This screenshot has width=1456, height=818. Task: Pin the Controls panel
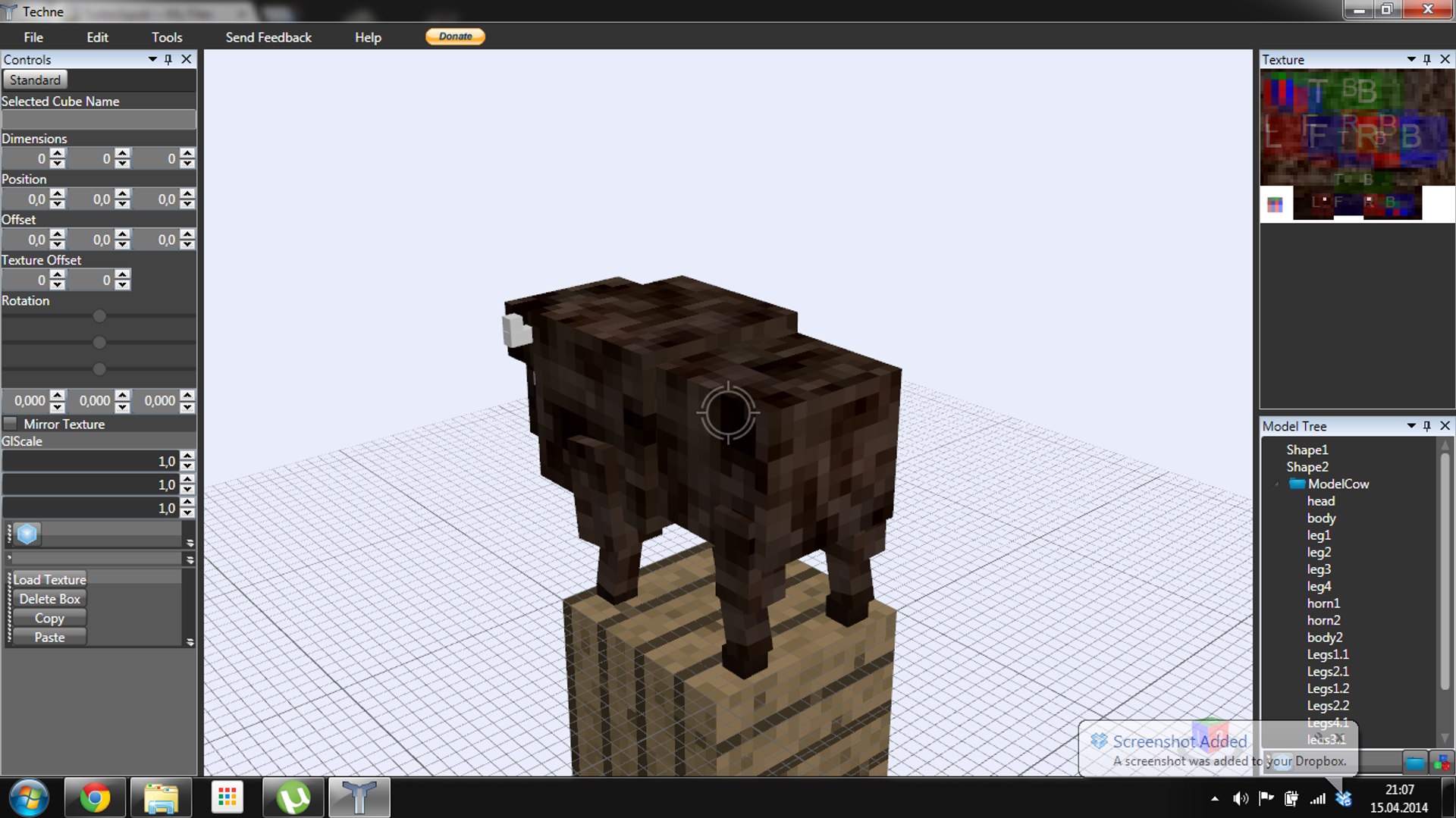tap(168, 59)
